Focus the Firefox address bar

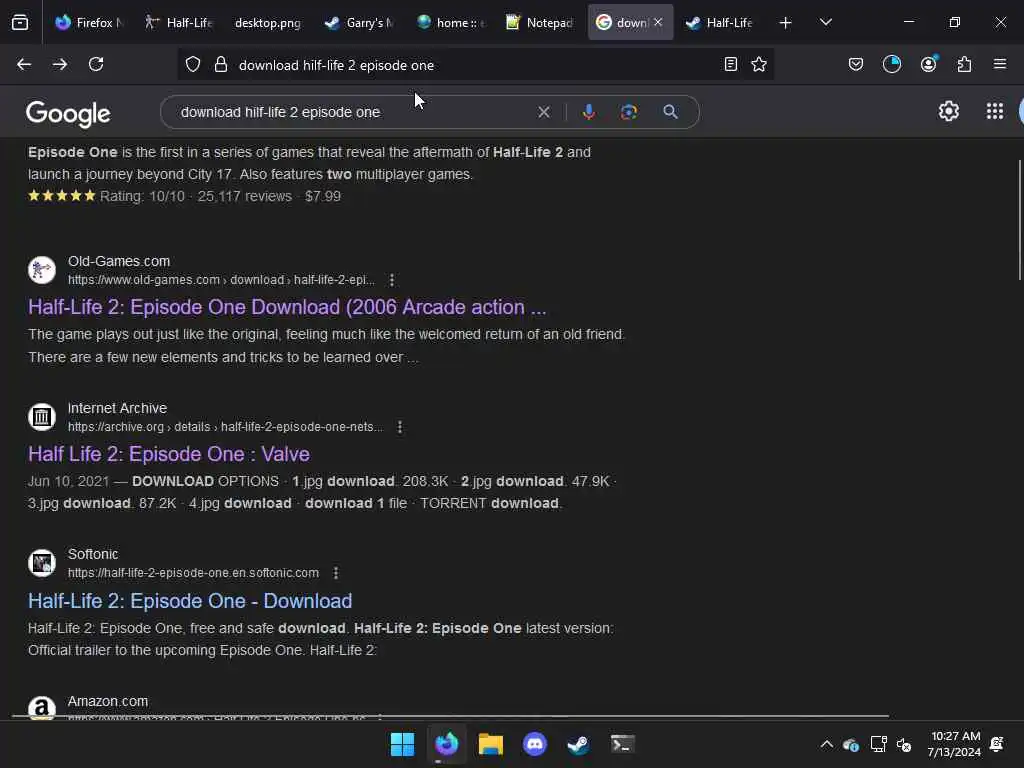pos(475,65)
